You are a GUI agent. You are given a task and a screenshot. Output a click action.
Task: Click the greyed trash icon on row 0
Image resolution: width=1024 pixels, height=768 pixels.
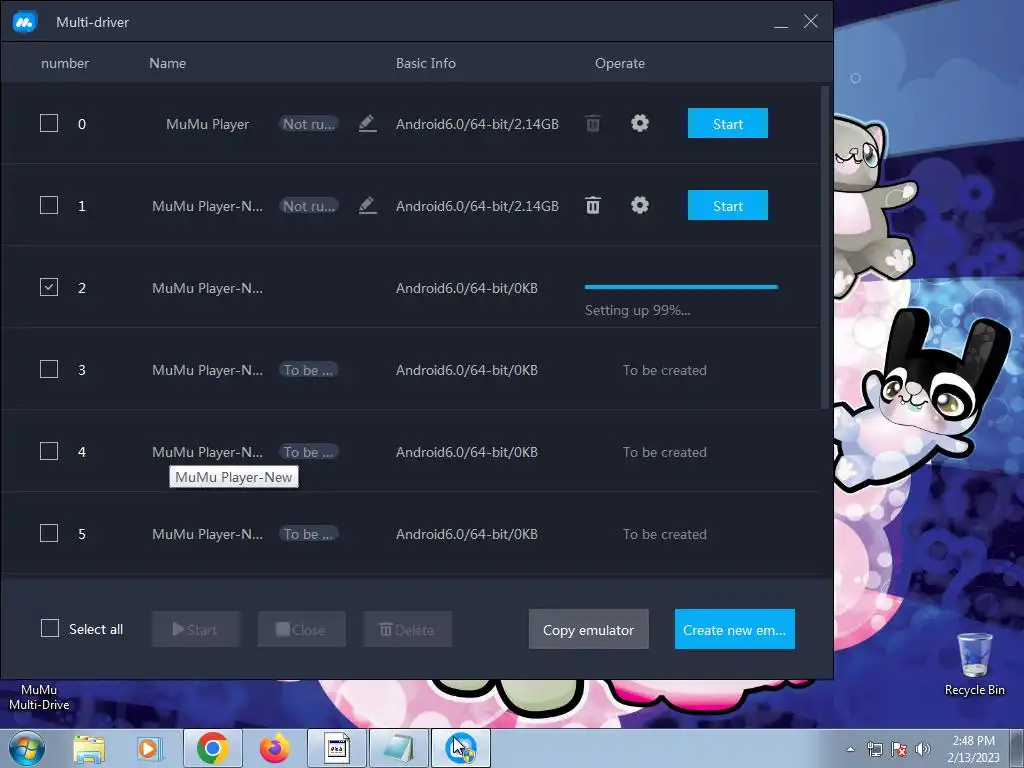coord(593,123)
